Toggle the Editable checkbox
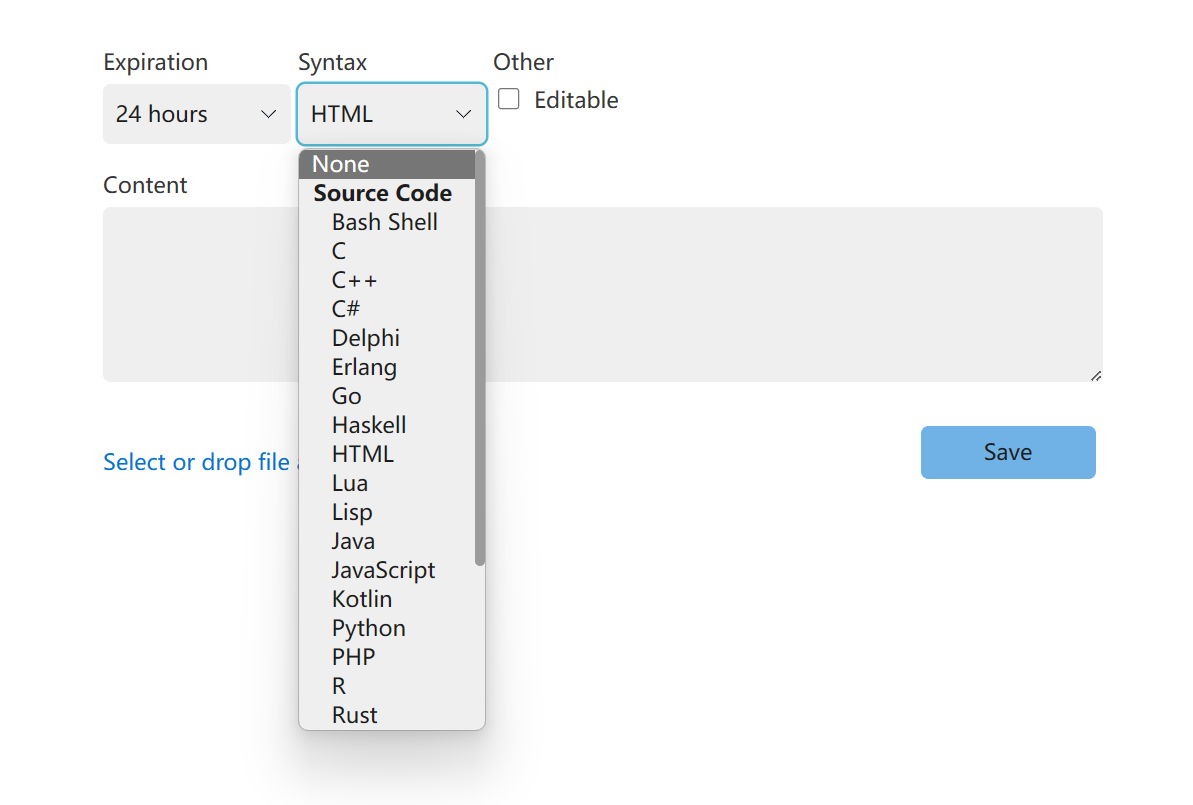This screenshot has width=1193, height=805. [x=509, y=100]
